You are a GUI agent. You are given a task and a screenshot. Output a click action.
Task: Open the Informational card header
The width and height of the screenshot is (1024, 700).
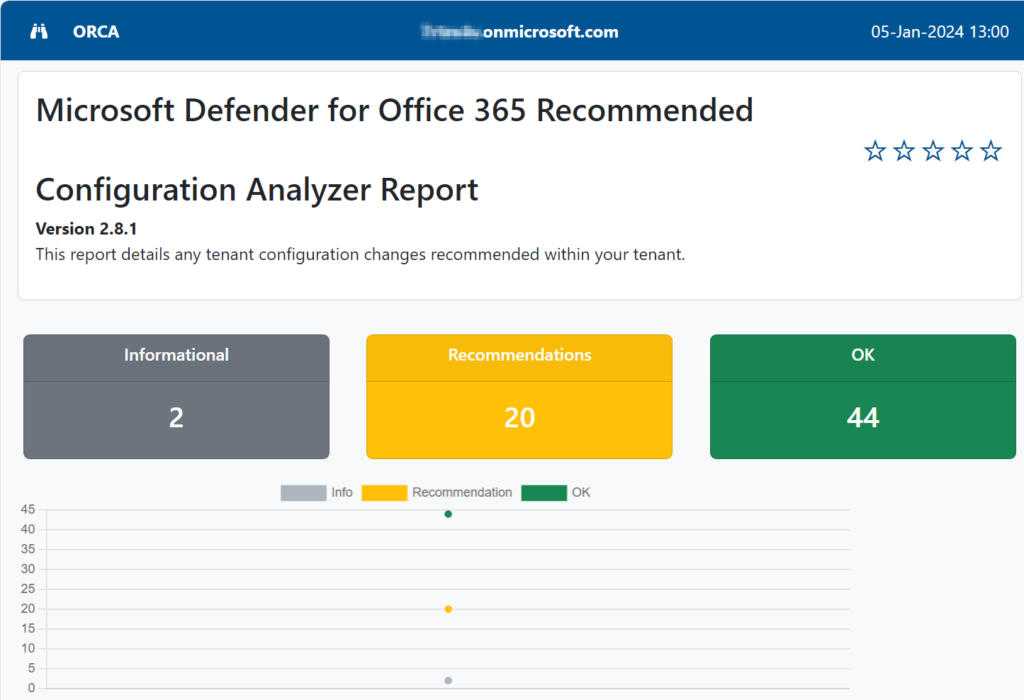click(x=176, y=355)
